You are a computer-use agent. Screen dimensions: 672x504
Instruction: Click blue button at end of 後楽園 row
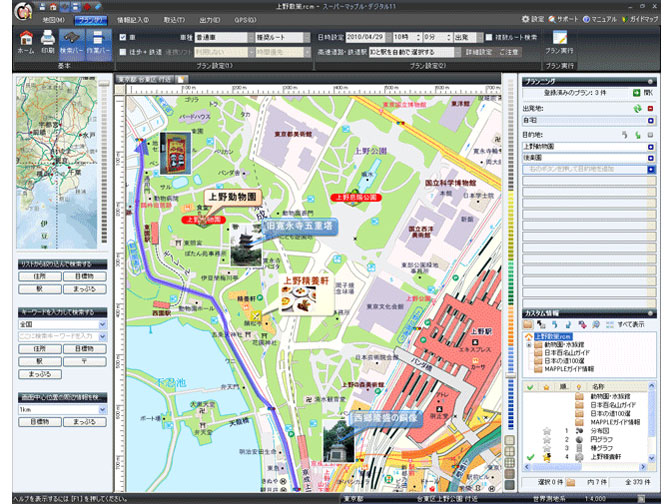click(651, 158)
